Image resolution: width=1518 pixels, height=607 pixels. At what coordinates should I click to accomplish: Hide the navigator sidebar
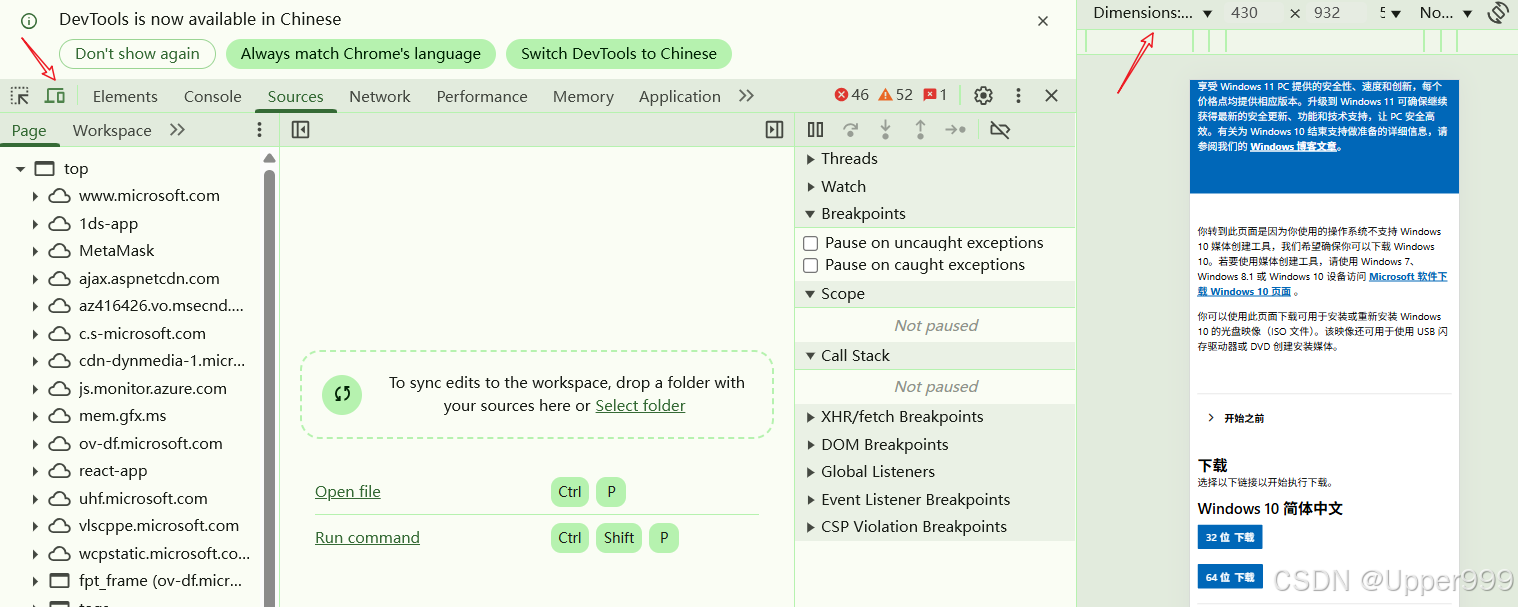(300, 130)
